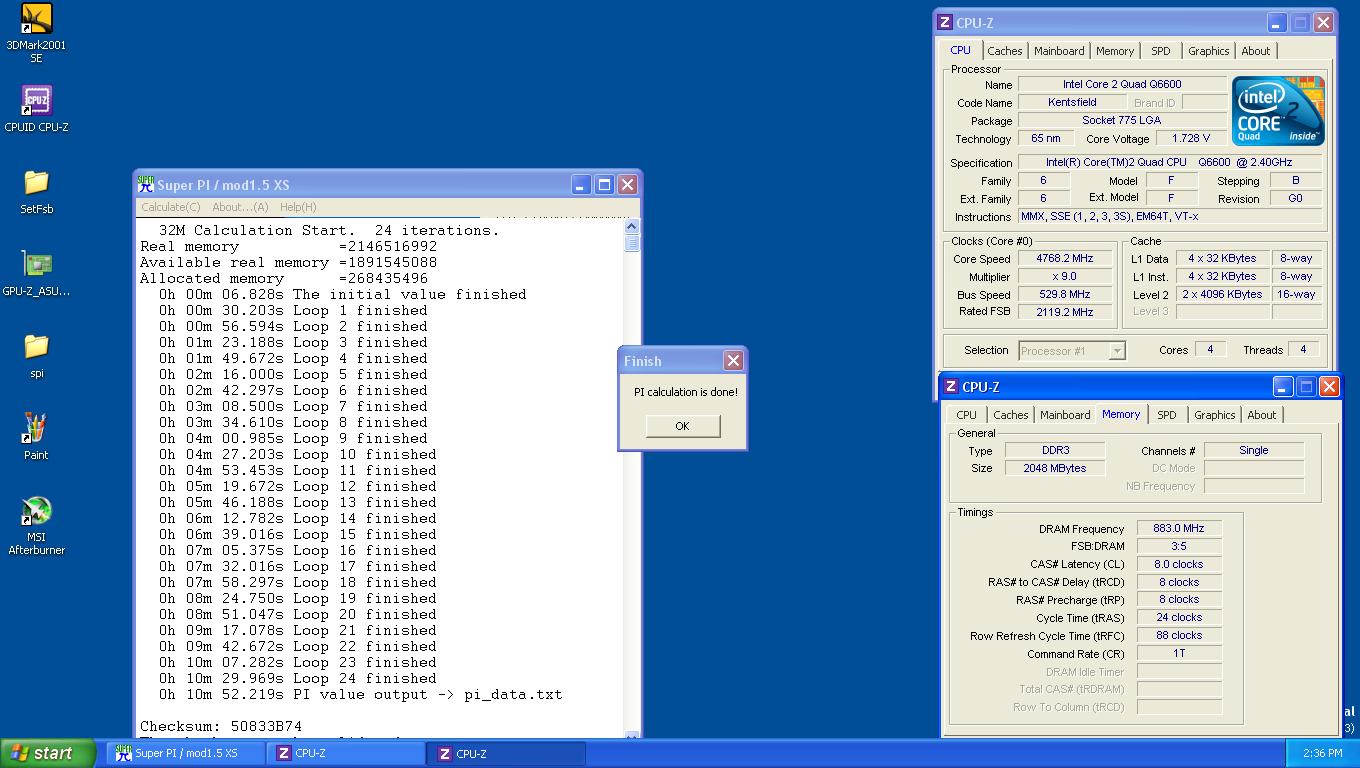Switch to About tab in upper CPU-Z
1360x768 pixels.
1256,51
